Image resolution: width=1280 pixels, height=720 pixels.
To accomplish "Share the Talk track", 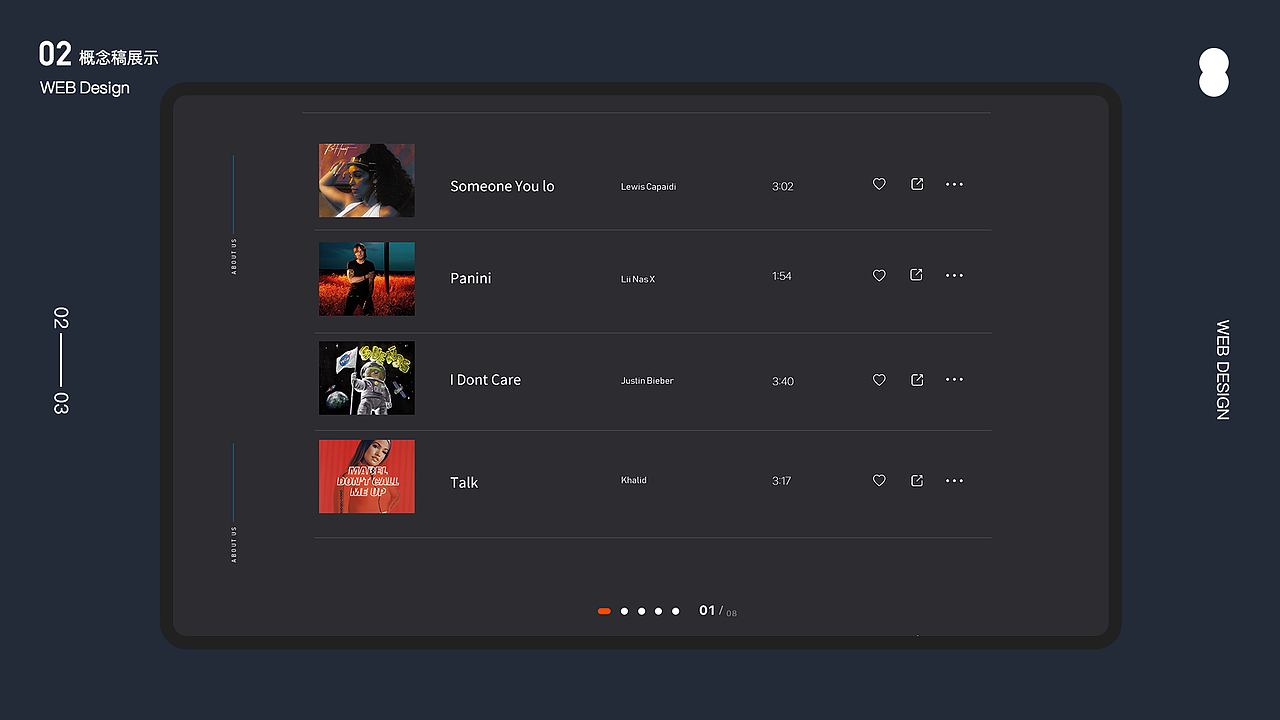I will 917,481.
